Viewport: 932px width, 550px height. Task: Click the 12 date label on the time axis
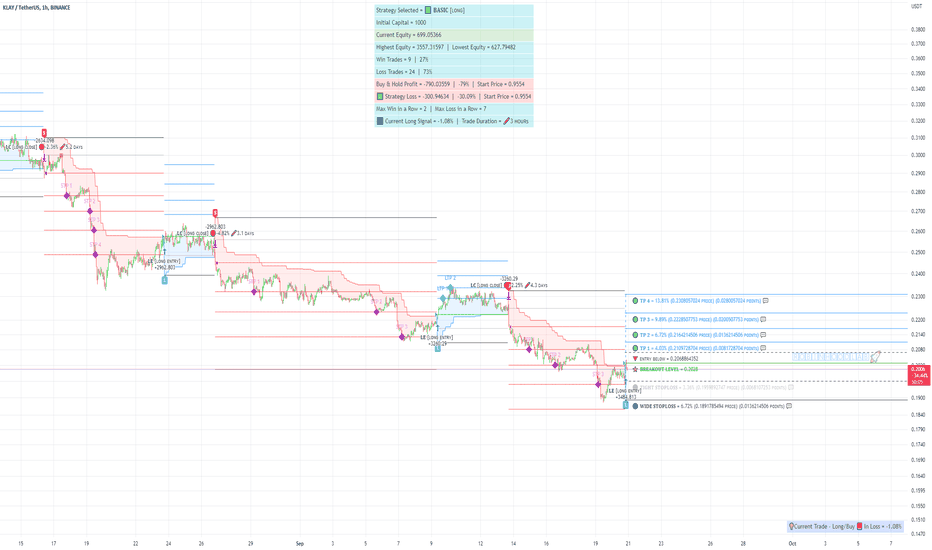tap(480, 543)
